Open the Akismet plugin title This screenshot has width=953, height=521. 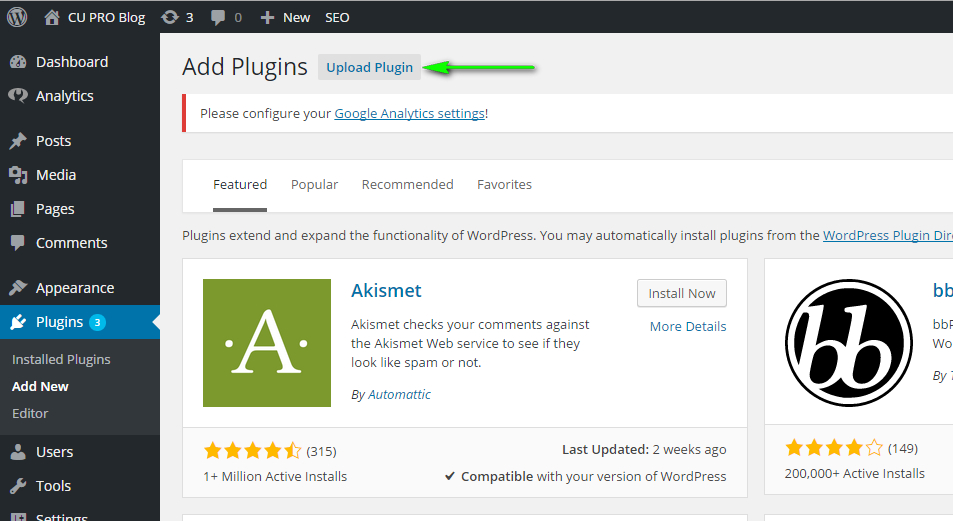click(386, 291)
